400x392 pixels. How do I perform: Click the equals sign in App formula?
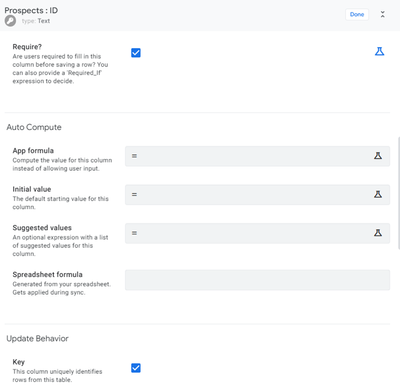point(134,156)
